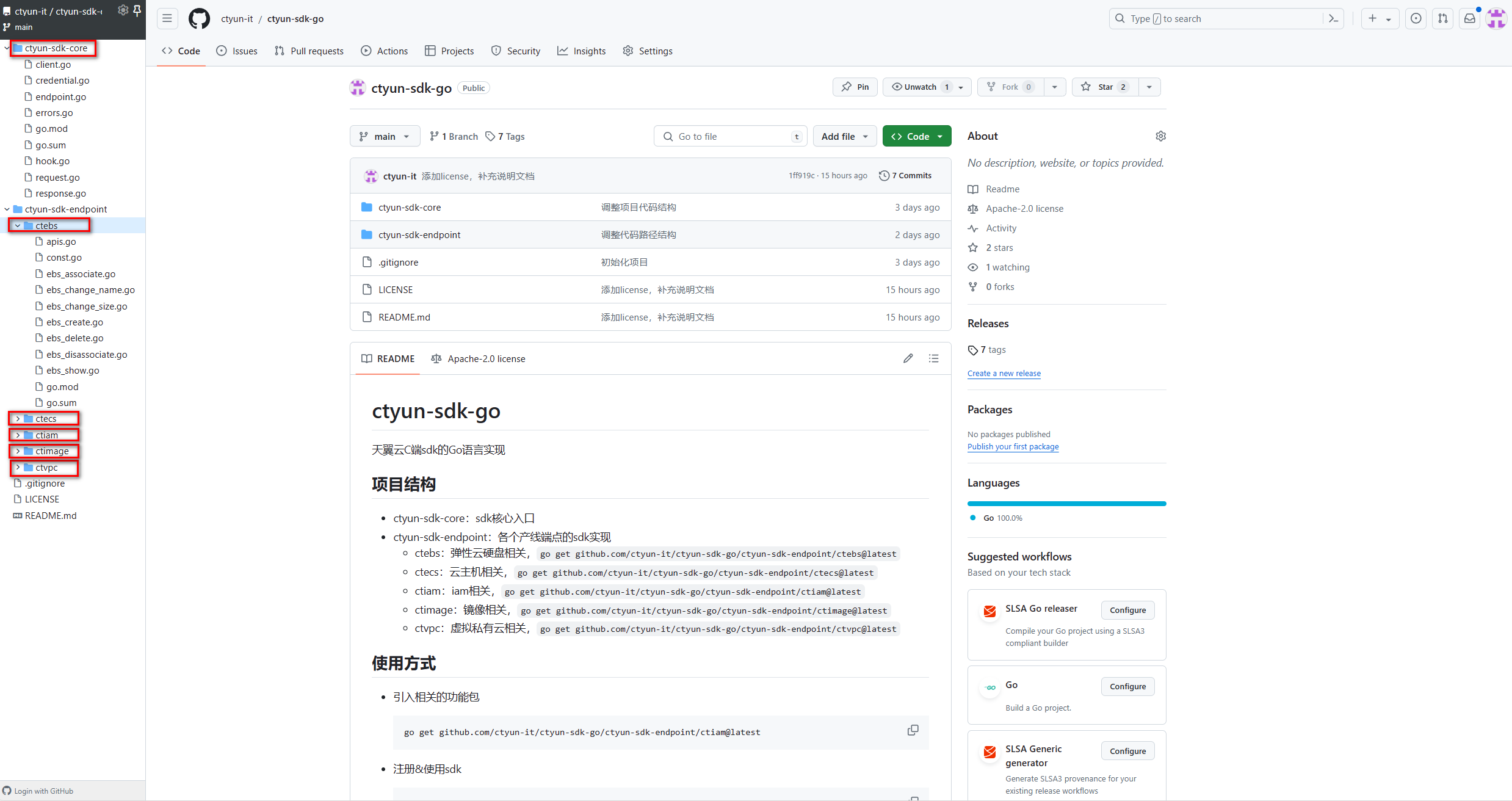
Task: Open Login with GitHub in sidebar
Action: 38,791
